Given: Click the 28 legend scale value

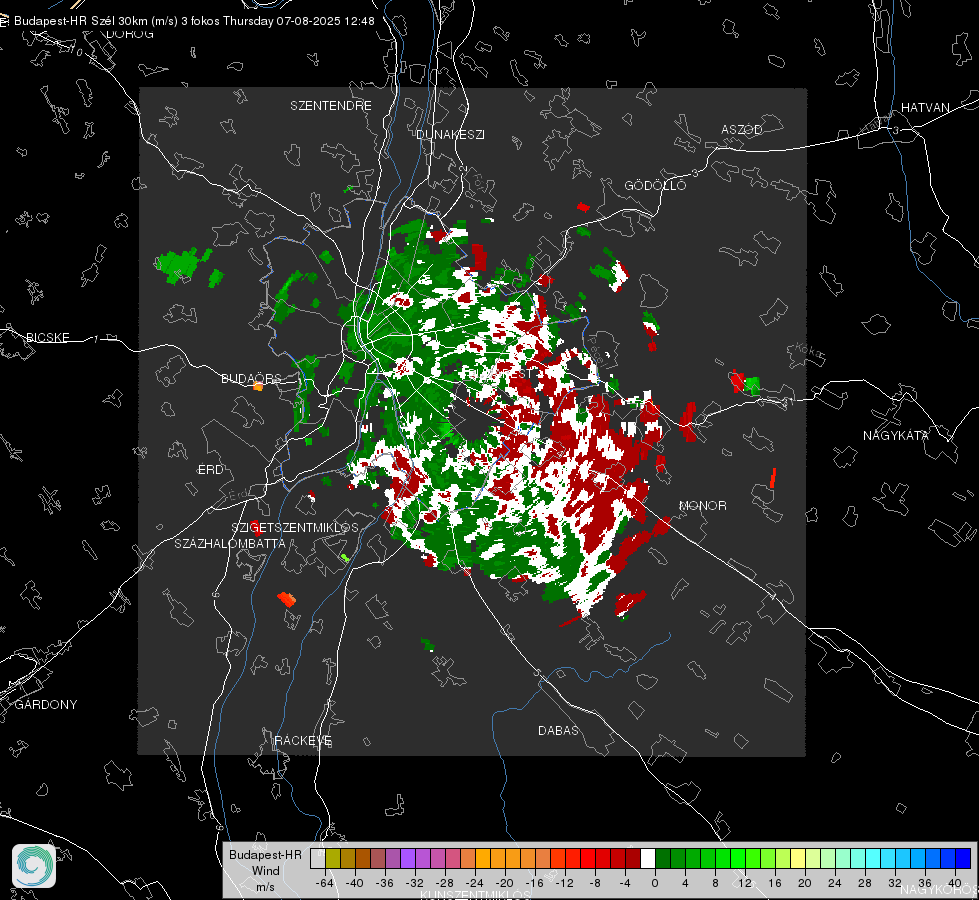Looking at the screenshot, I should [865, 883].
